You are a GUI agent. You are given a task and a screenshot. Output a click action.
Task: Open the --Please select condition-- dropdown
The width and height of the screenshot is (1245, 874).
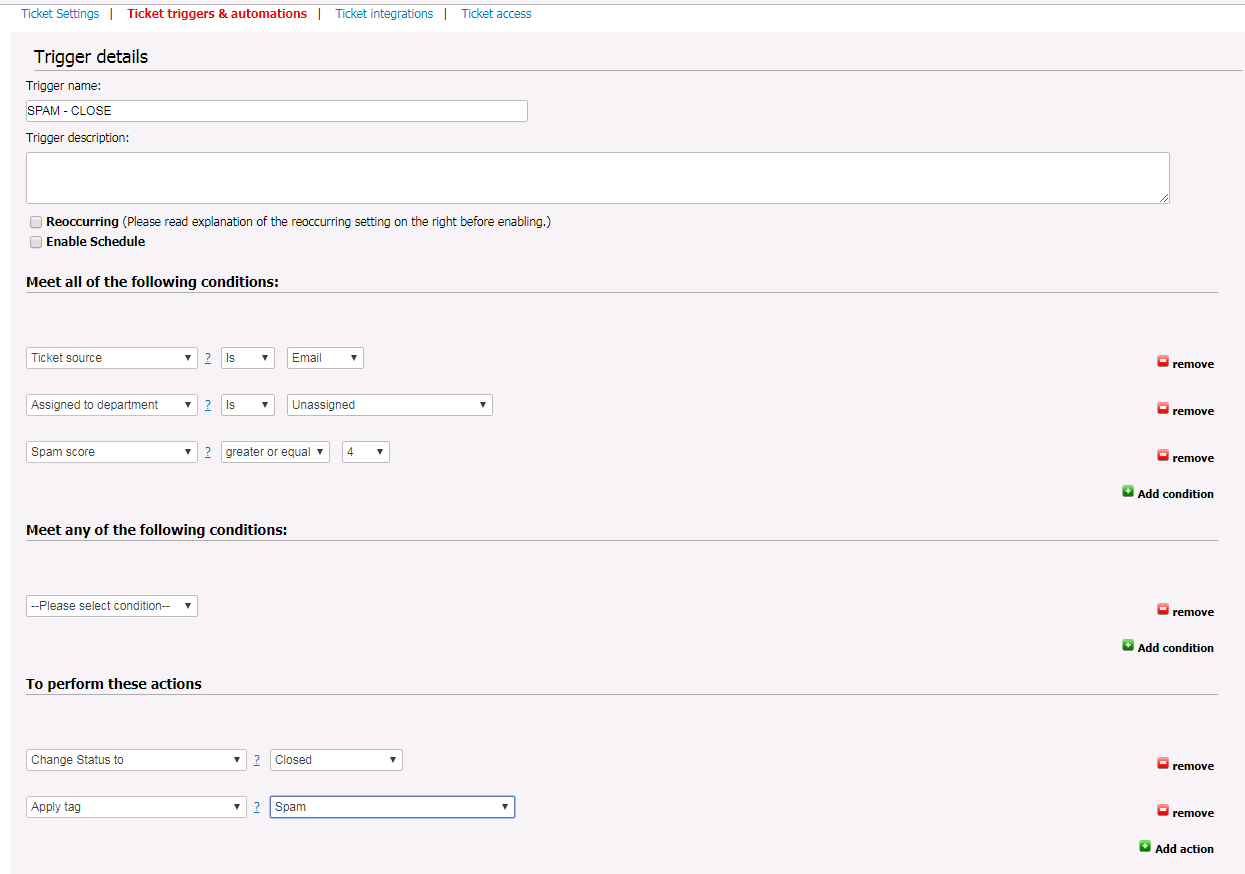click(111, 605)
